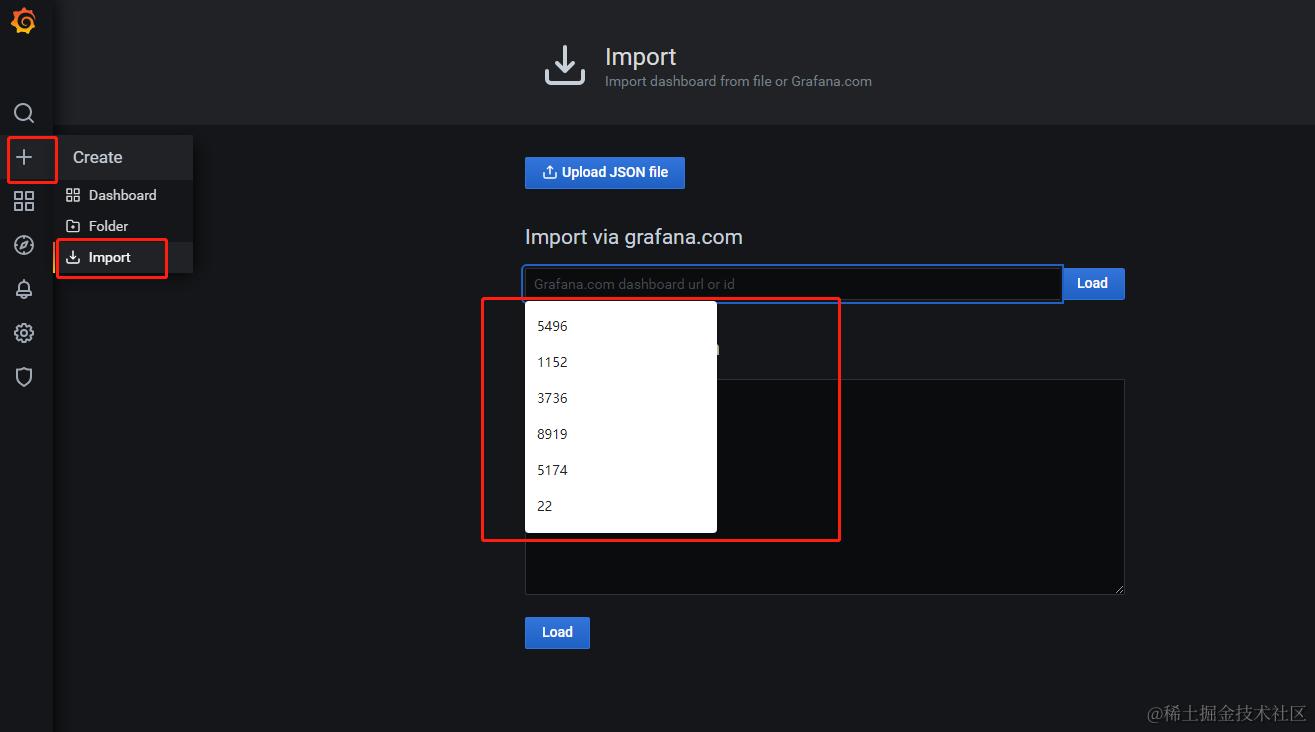
Task: Choose Import in the Create menu
Action: click(x=123, y=257)
